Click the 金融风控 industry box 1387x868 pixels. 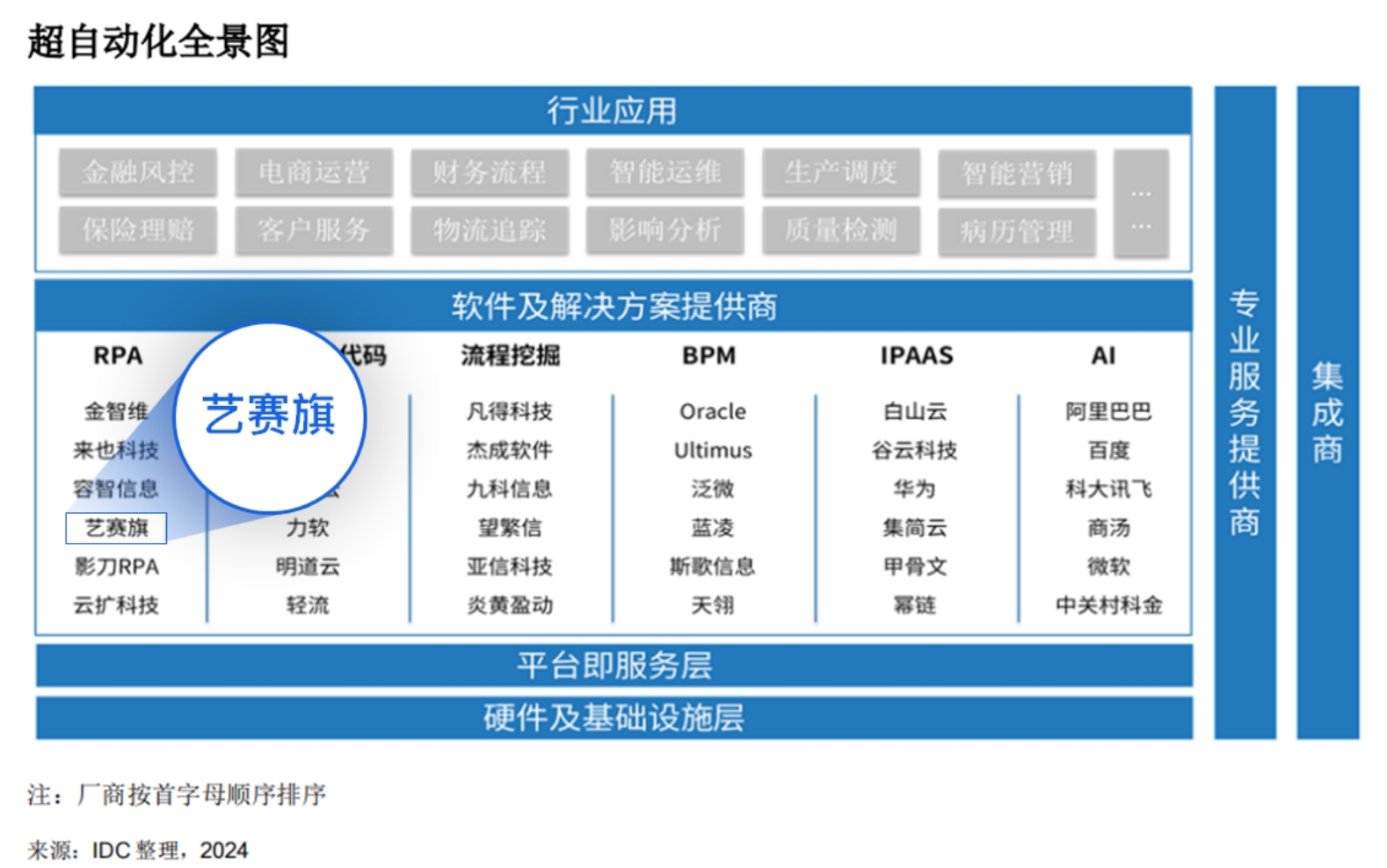tap(138, 171)
